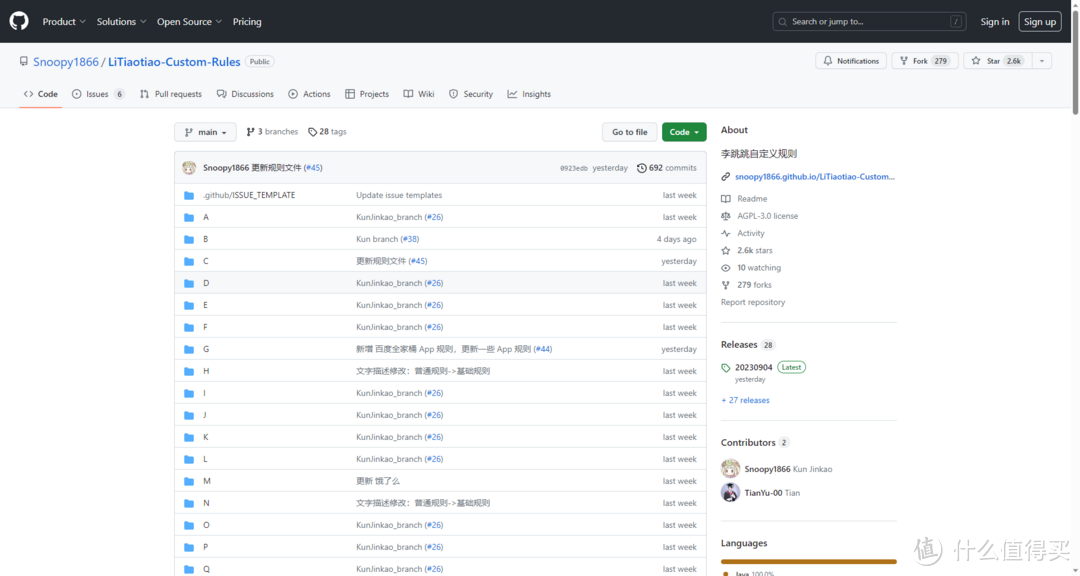Screen dimensions: 1080x576
Task: Open the folder named H
Action: (x=206, y=371)
